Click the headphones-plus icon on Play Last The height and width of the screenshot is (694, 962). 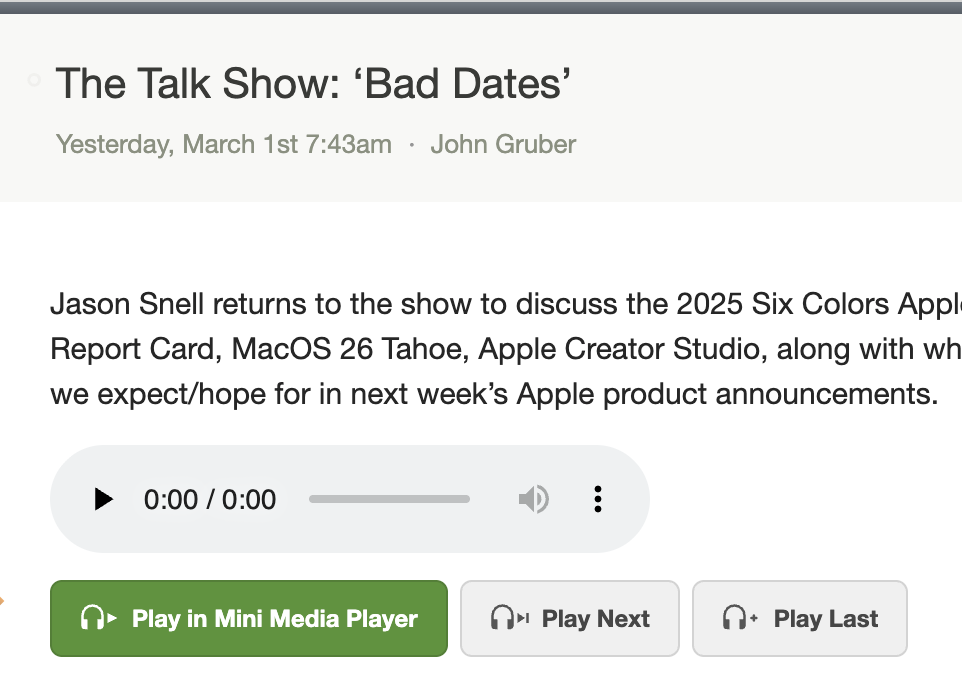coord(740,619)
